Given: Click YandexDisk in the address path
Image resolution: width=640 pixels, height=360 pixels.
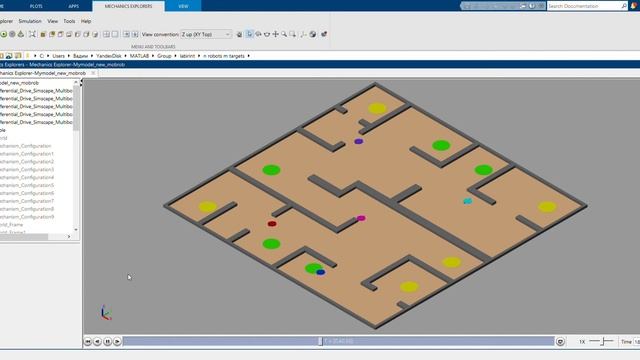Looking at the screenshot, I should click(109, 56).
